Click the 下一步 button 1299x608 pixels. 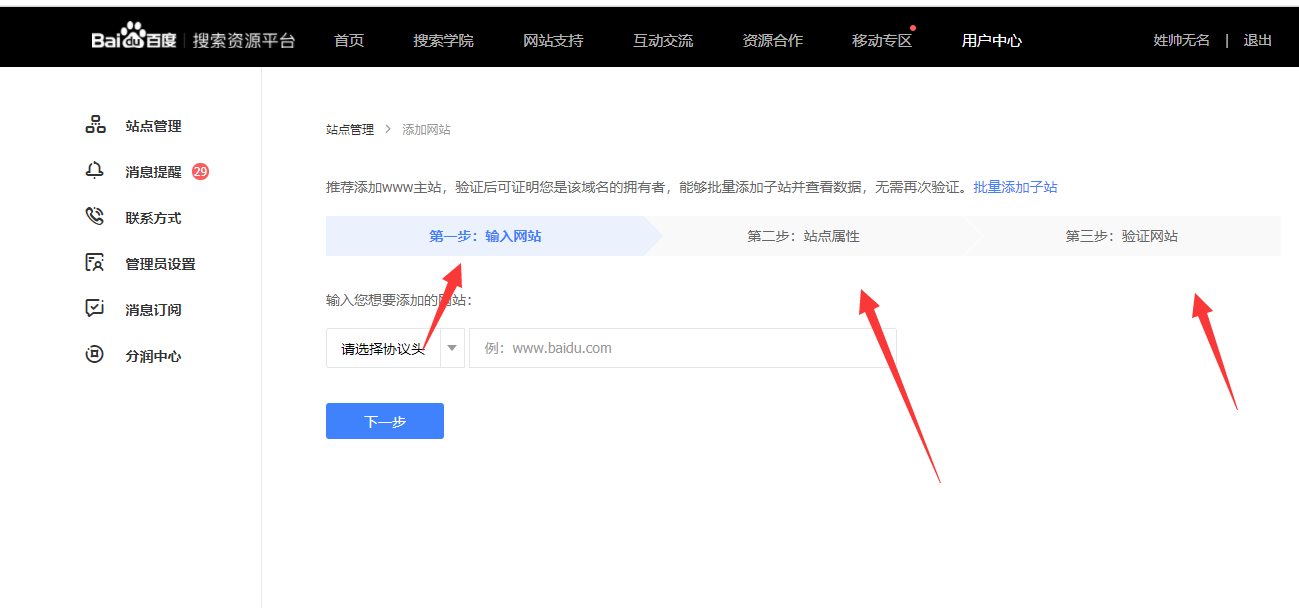click(x=385, y=421)
